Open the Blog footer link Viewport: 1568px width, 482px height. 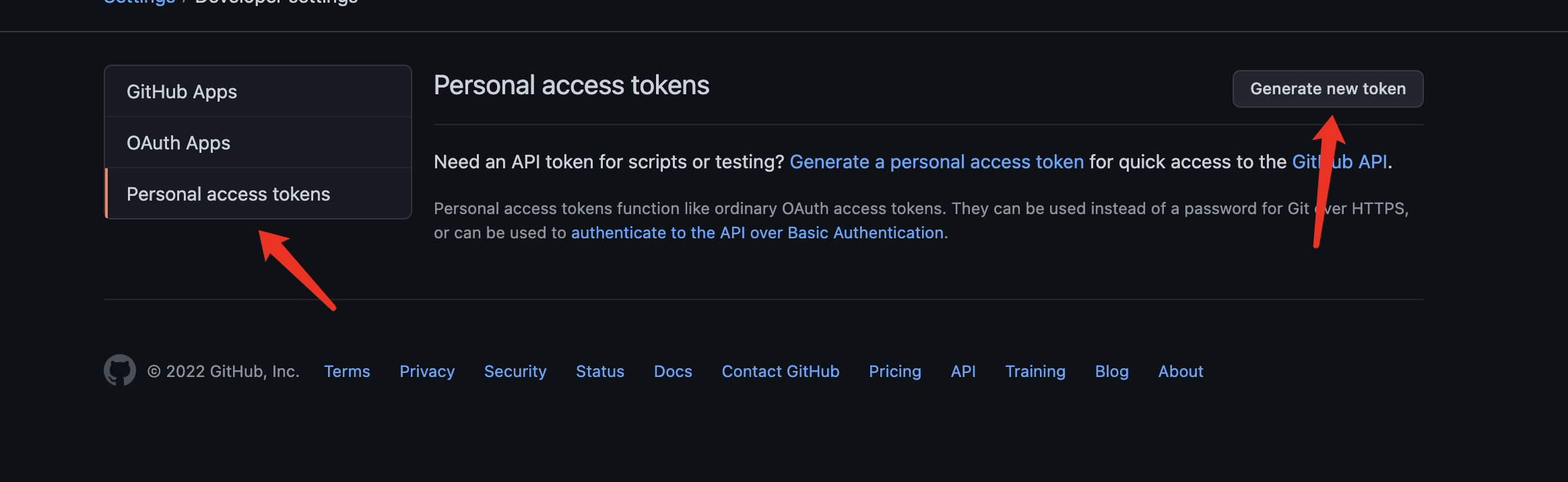[1111, 372]
